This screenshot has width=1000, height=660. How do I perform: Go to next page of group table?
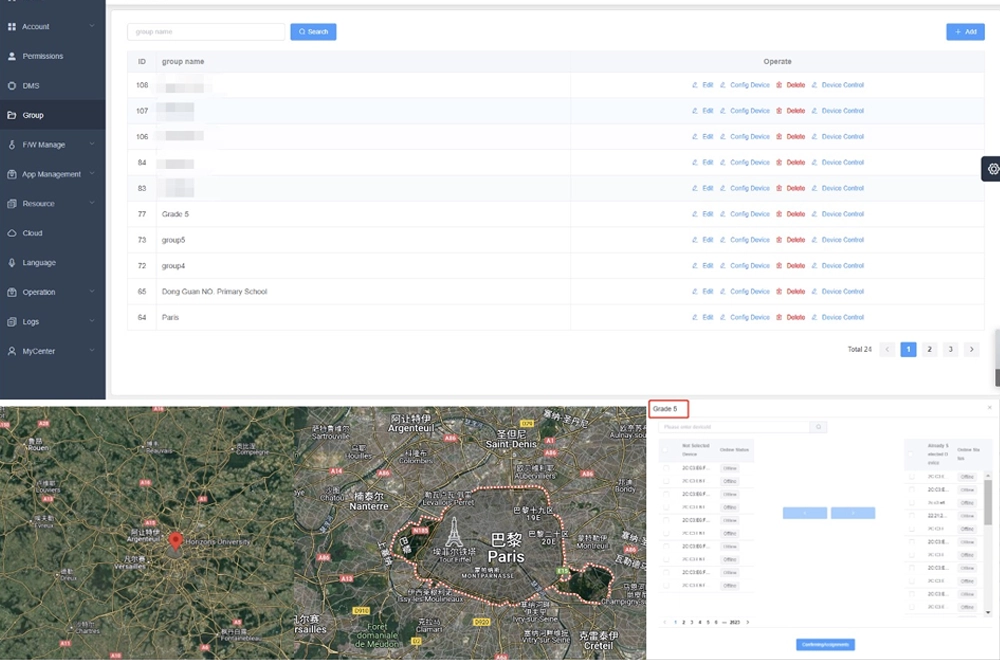971,349
